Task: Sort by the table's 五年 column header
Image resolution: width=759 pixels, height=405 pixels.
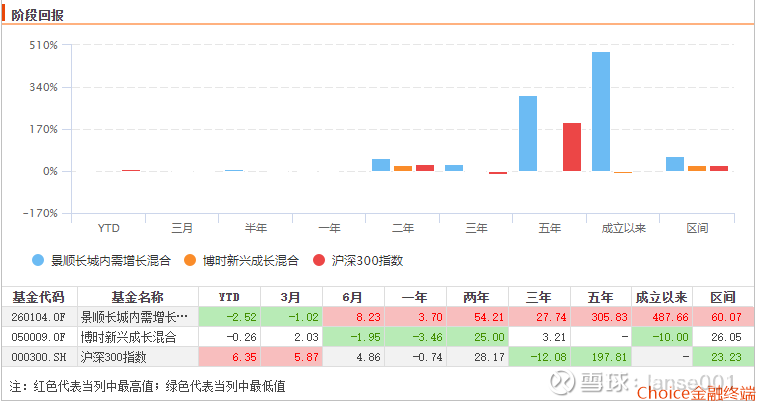Action: 601,297
